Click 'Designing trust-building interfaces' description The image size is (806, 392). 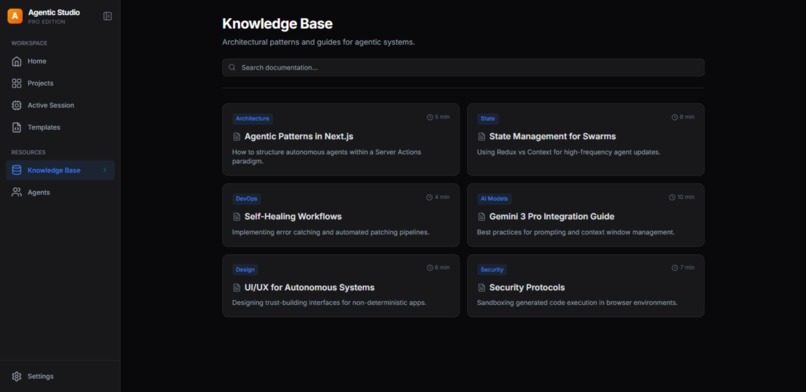pos(329,303)
